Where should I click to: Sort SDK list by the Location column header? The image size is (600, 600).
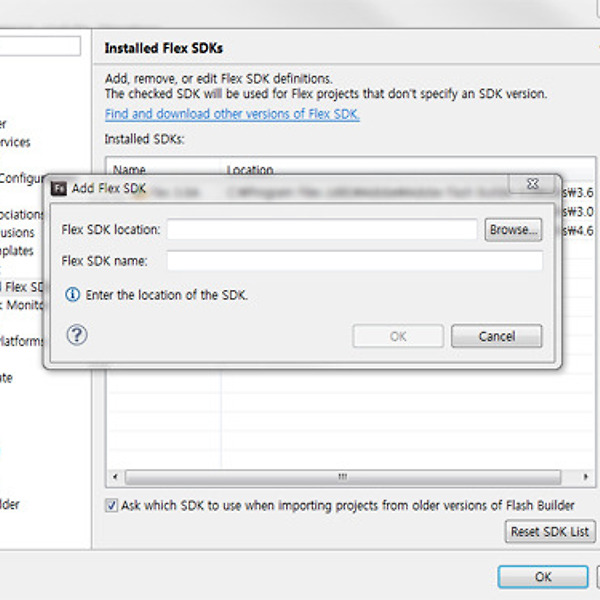tap(250, 170)
